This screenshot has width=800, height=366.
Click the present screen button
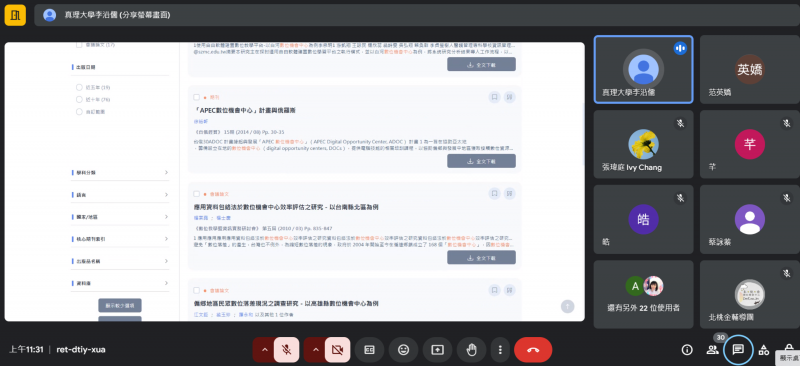click(x=437, y=350)
